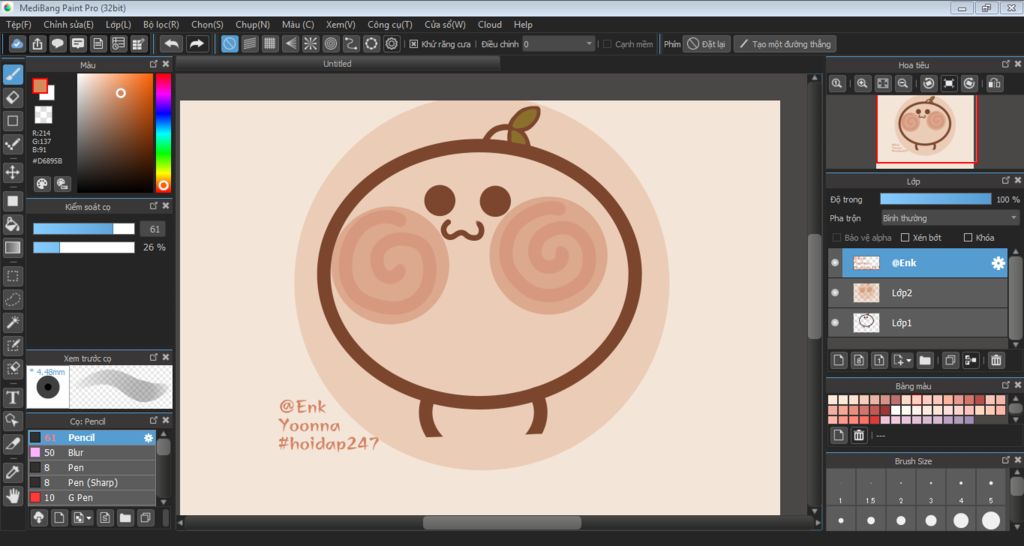Viewport: 1024px width, 546px height.
Task: Select the Lớp2 layer
Action: click(918, 293)
